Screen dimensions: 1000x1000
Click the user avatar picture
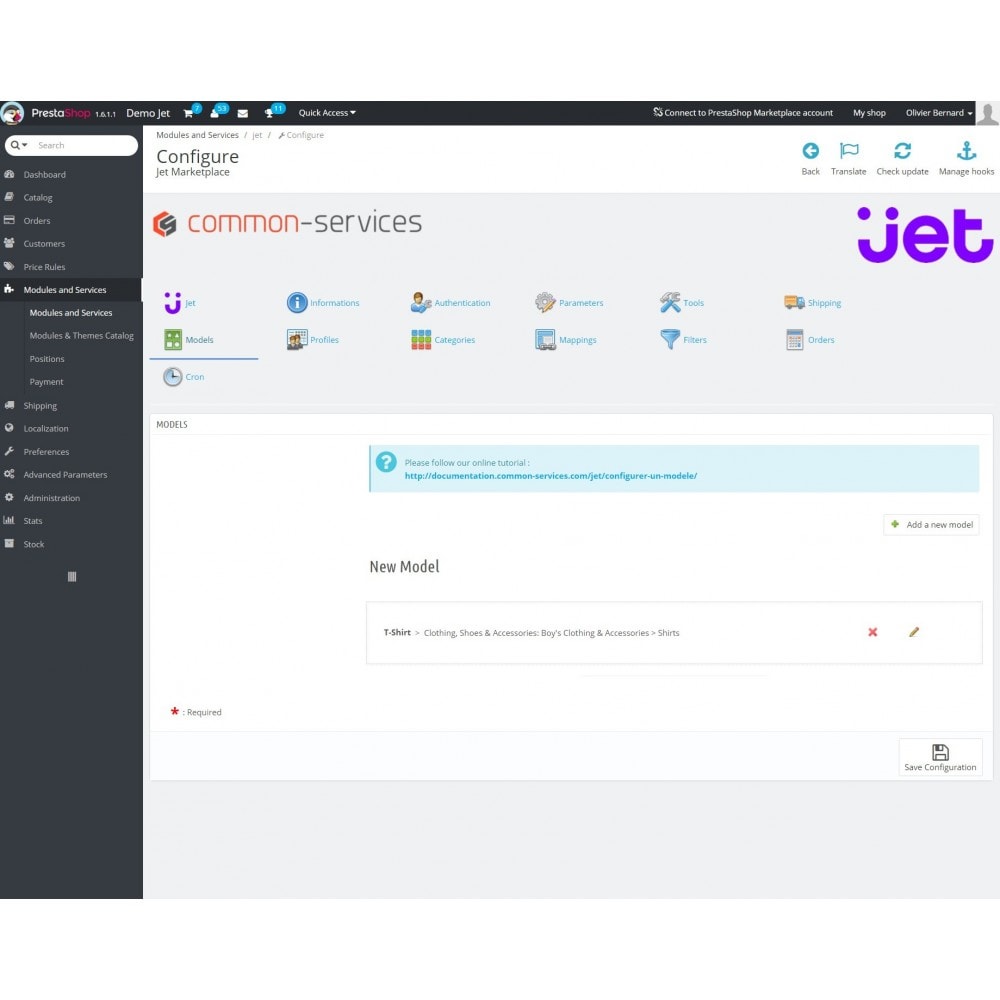[x=987, y=113]
